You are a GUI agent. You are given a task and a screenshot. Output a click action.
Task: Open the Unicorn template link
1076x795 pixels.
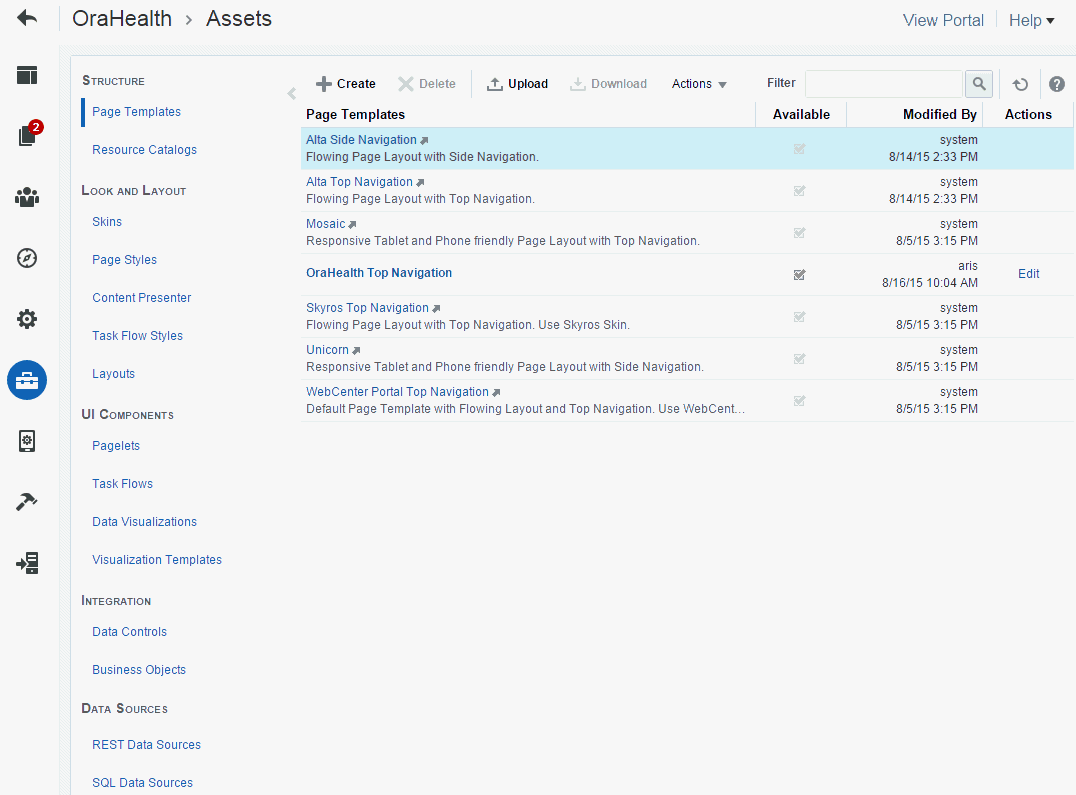point(327,350)
